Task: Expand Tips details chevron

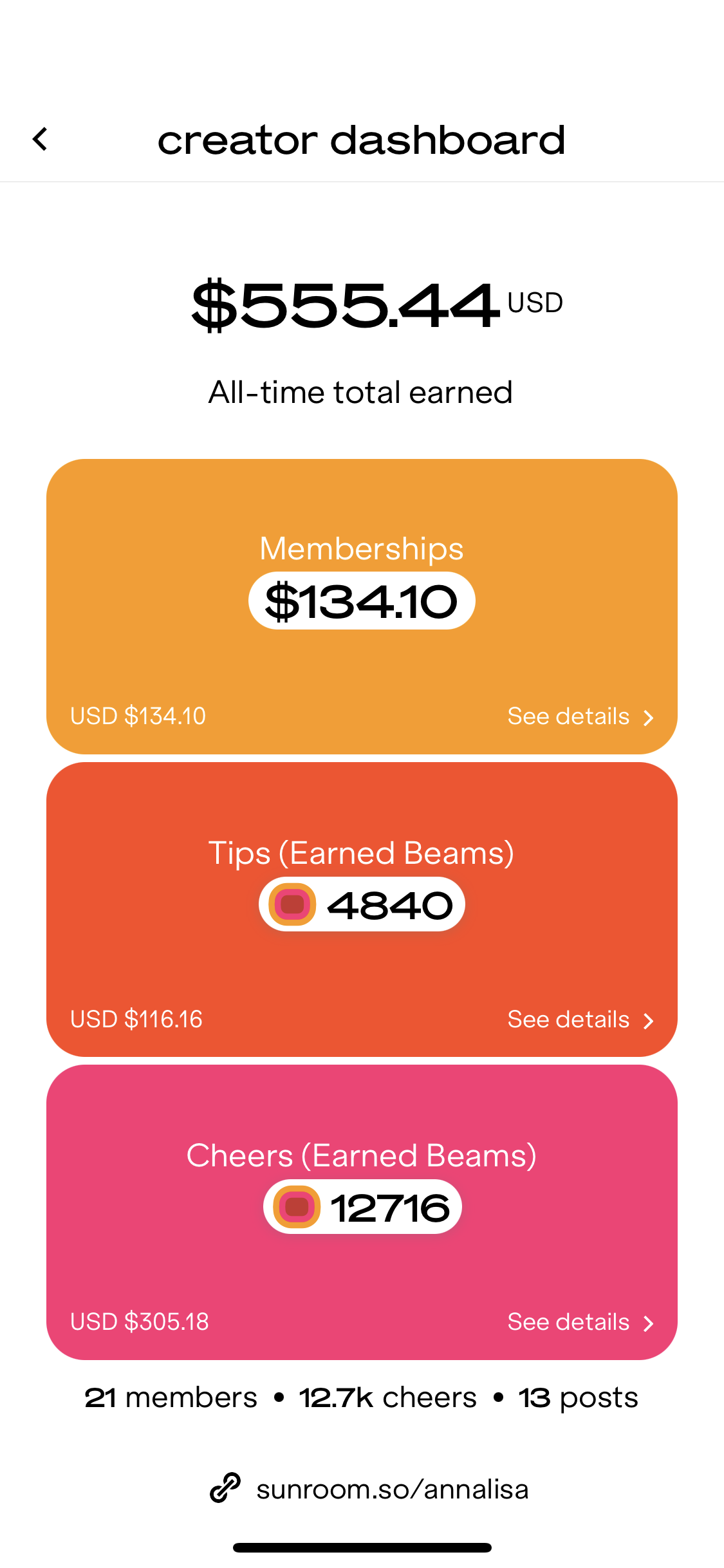Action: 648,1021
